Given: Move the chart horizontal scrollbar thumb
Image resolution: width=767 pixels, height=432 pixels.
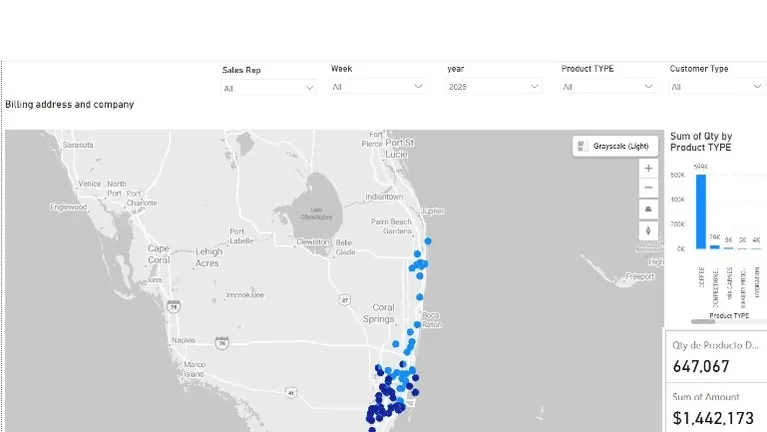Looking at the screenshot, I should coord(703,321).
